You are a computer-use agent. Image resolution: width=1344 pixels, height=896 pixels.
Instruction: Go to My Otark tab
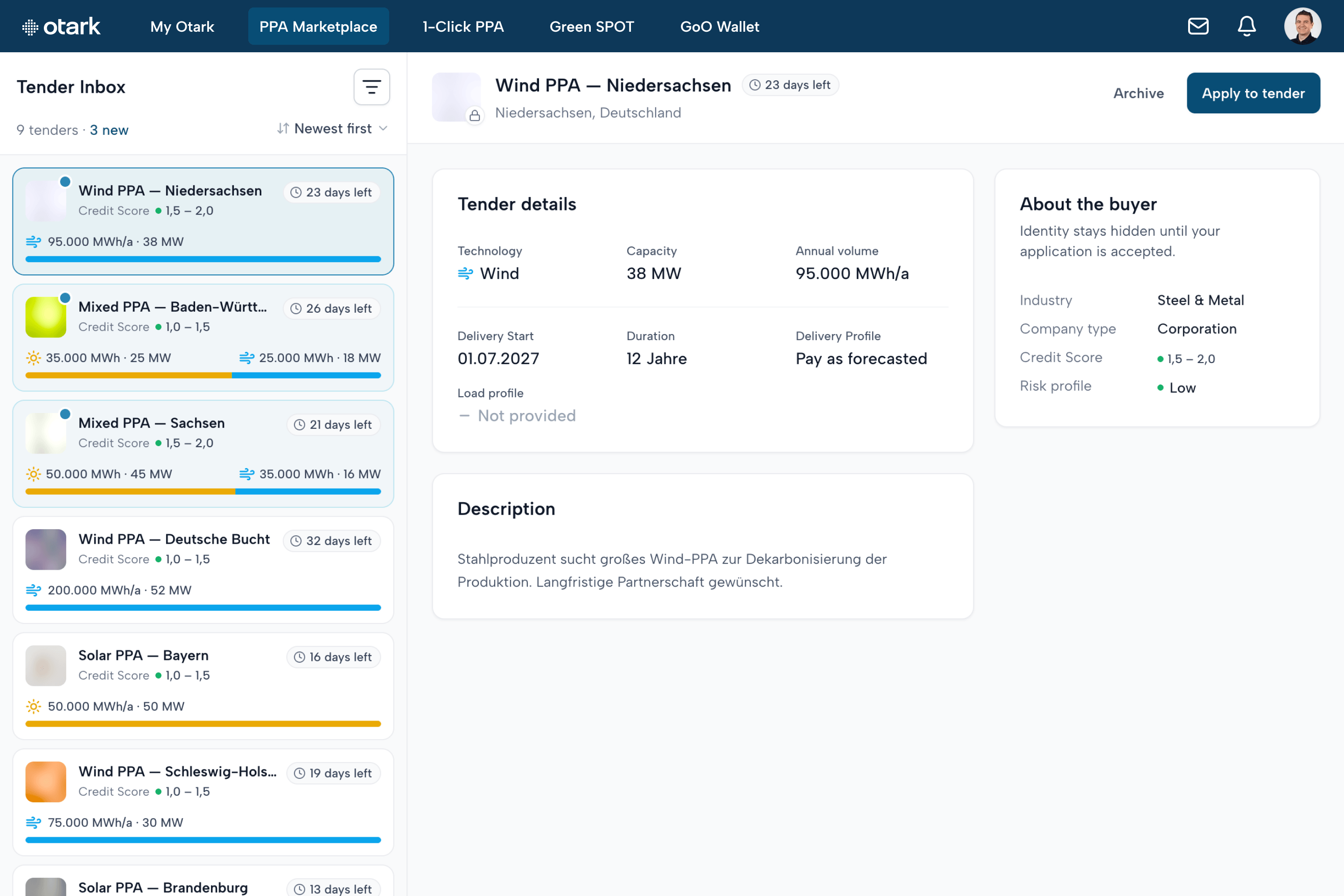(x=182, y=26)
